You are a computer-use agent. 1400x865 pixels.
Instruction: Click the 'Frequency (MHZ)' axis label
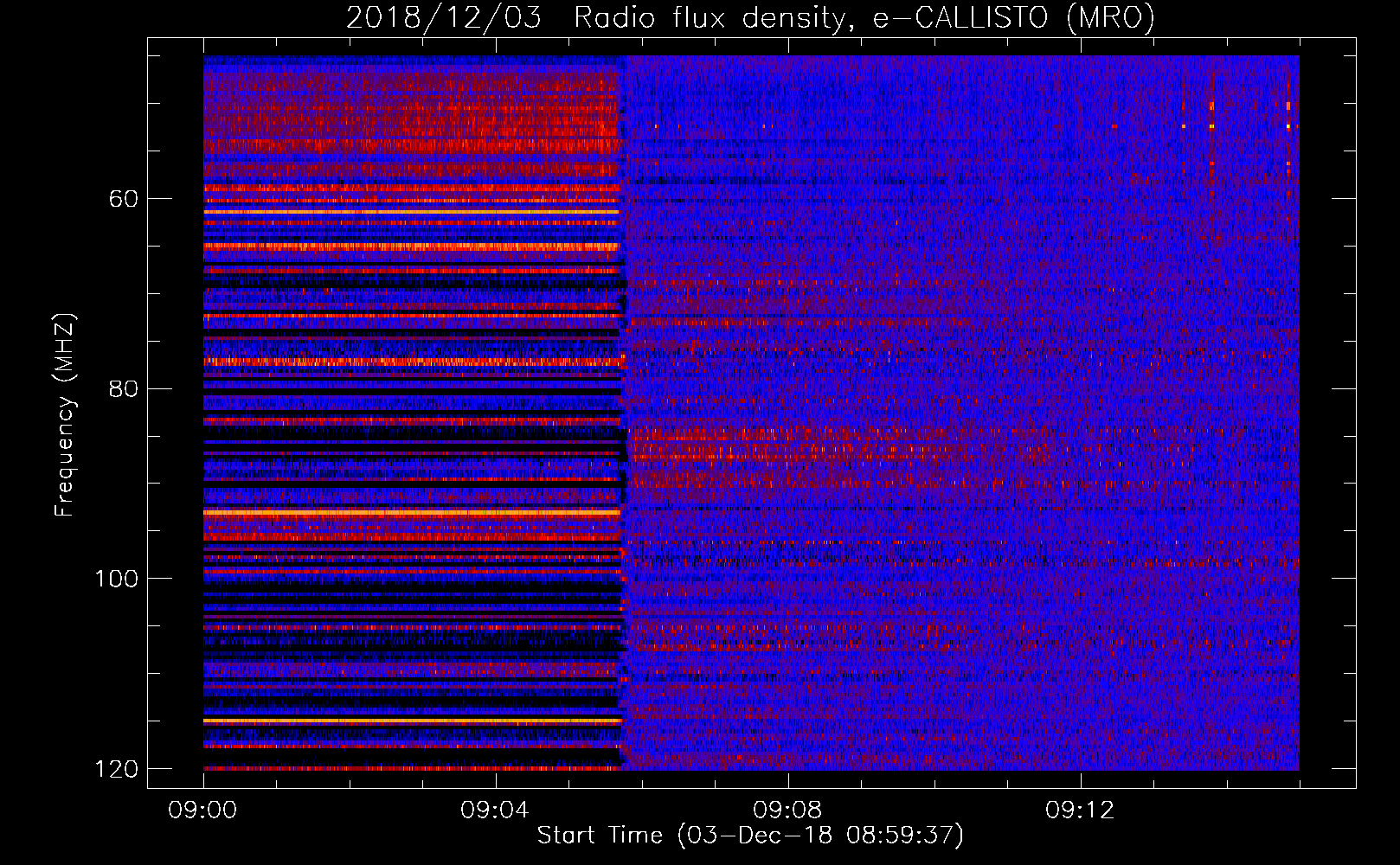pyautogui.click(x=65, y=414)
